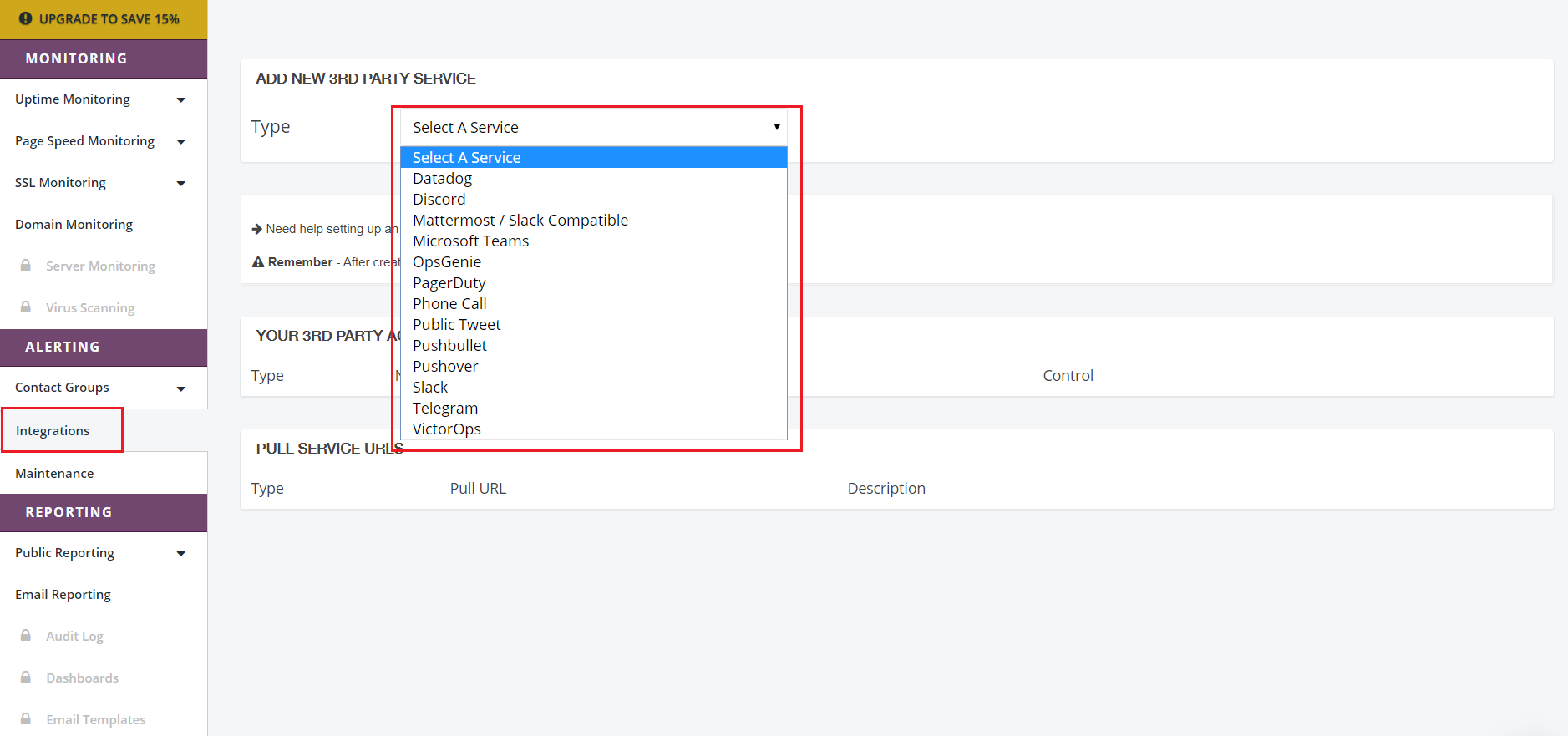Screen dimensions: 1568x736
Task: Choose Microsoft Teams in the dropdown
Action: pos(594,241)
